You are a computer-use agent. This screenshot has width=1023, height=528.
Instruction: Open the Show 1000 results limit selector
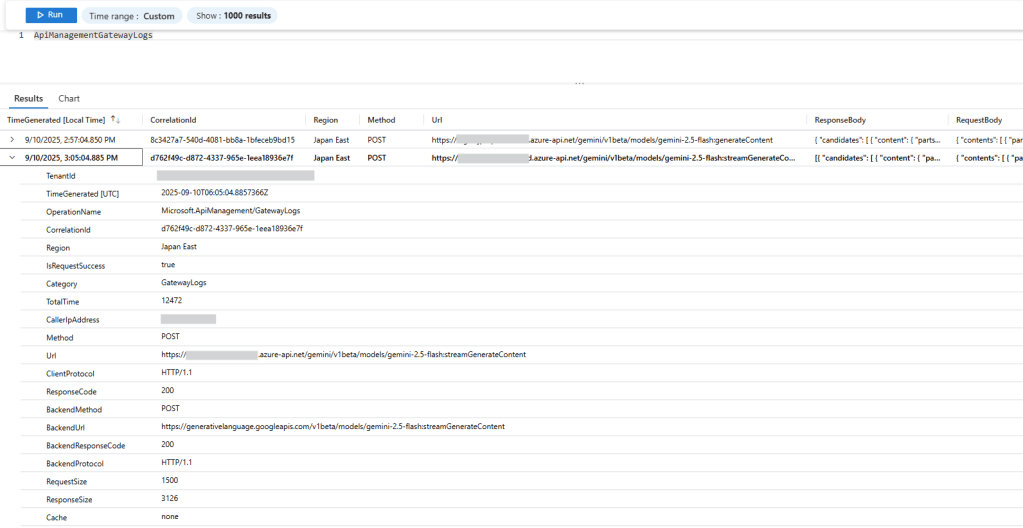coord(232,16)
